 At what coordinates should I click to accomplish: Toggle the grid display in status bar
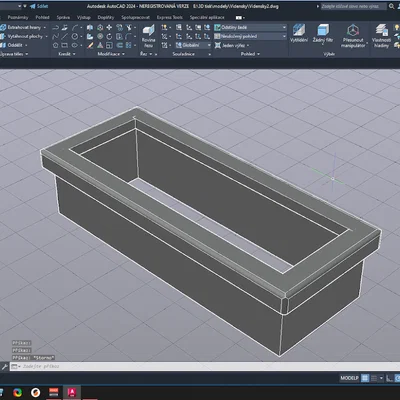click(365, 378)
